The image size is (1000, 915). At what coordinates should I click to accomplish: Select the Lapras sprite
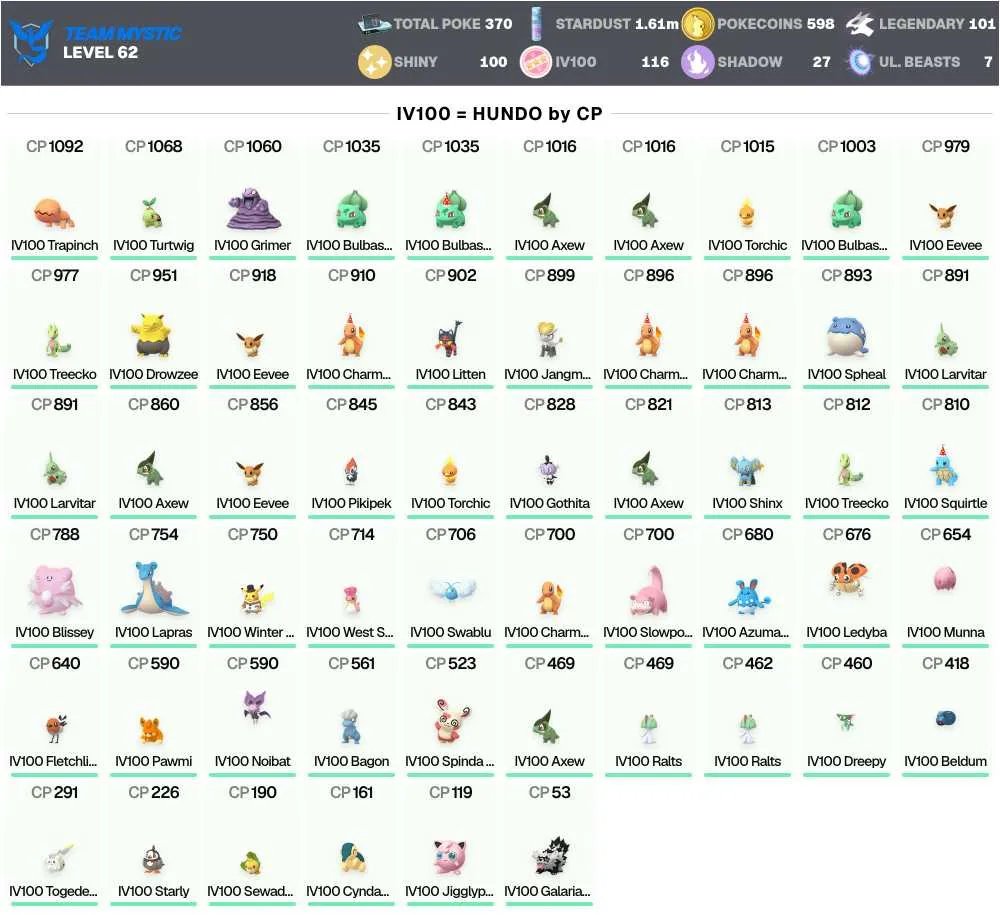[153, 589]
